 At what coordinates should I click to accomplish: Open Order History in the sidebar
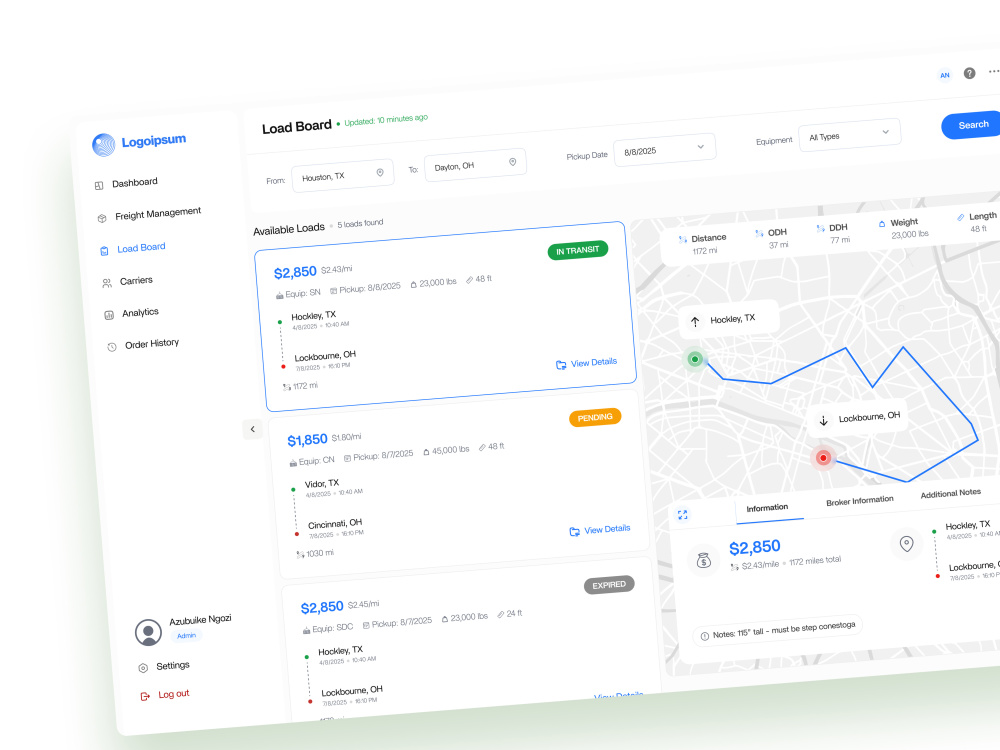pyautogui.click(x=152, y=344)
